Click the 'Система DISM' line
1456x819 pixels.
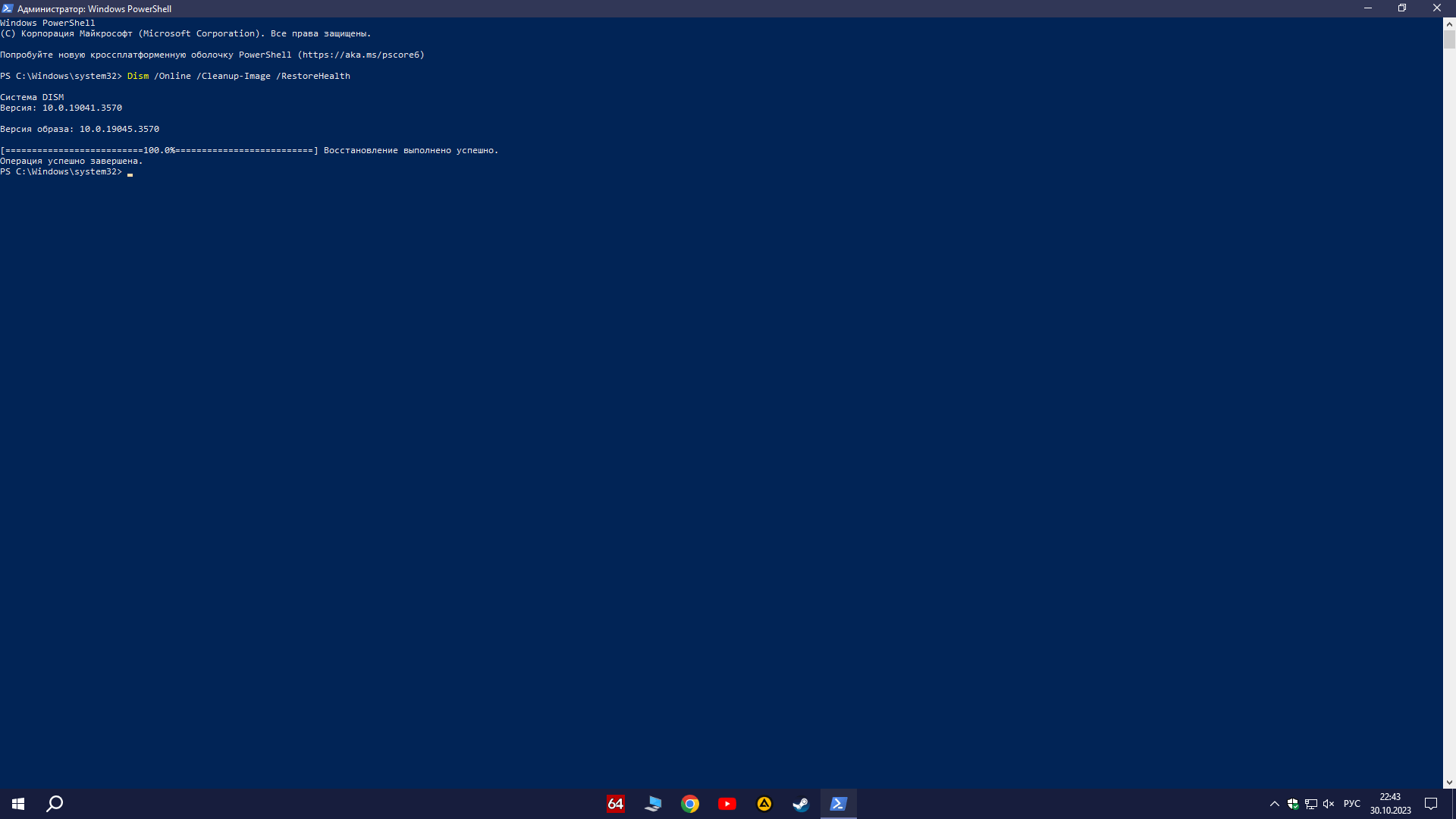point(32,97)
